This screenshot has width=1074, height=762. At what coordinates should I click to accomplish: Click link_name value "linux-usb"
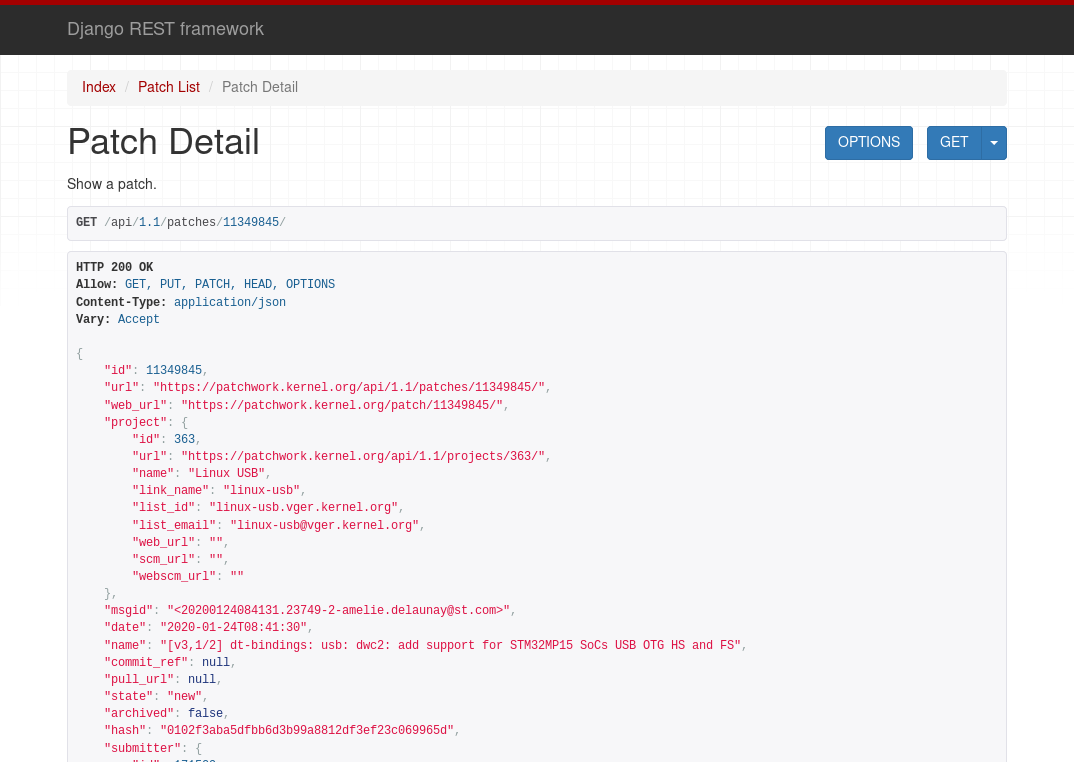point(262,491)
